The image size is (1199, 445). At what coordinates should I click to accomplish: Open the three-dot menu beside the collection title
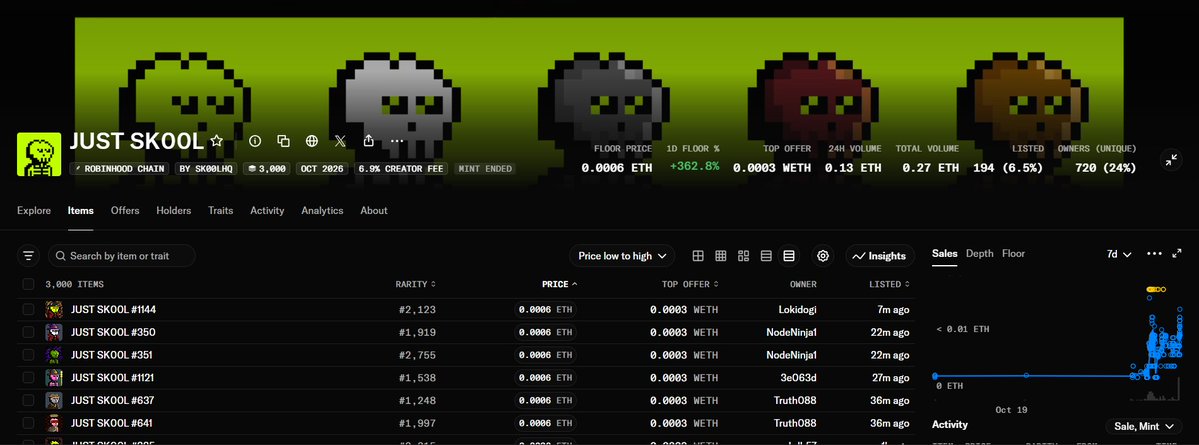tap(397, 141)
